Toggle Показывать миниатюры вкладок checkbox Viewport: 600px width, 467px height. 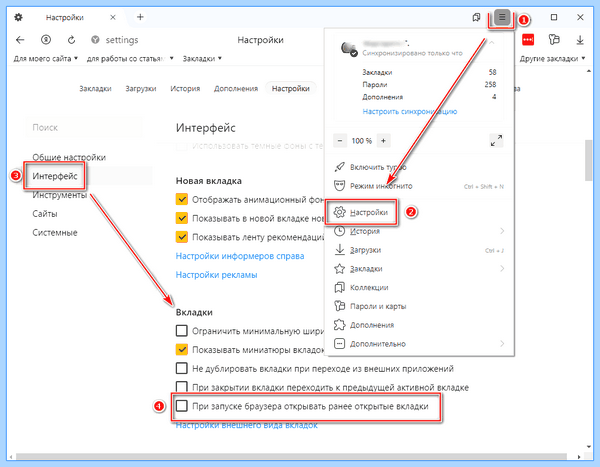tap(181, 349)
